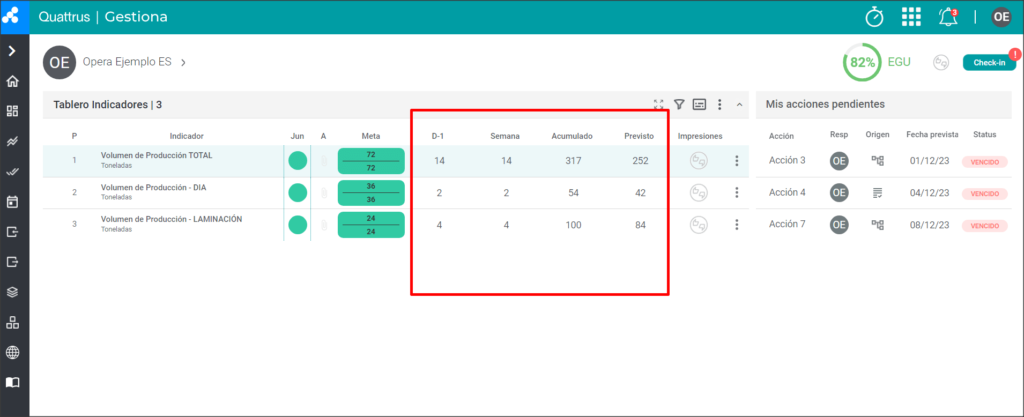Image resolution: width=1024 pixels, height=417 pixels.
Task: Open the Quattrus logo home icon
Action: tap(12, 16)
